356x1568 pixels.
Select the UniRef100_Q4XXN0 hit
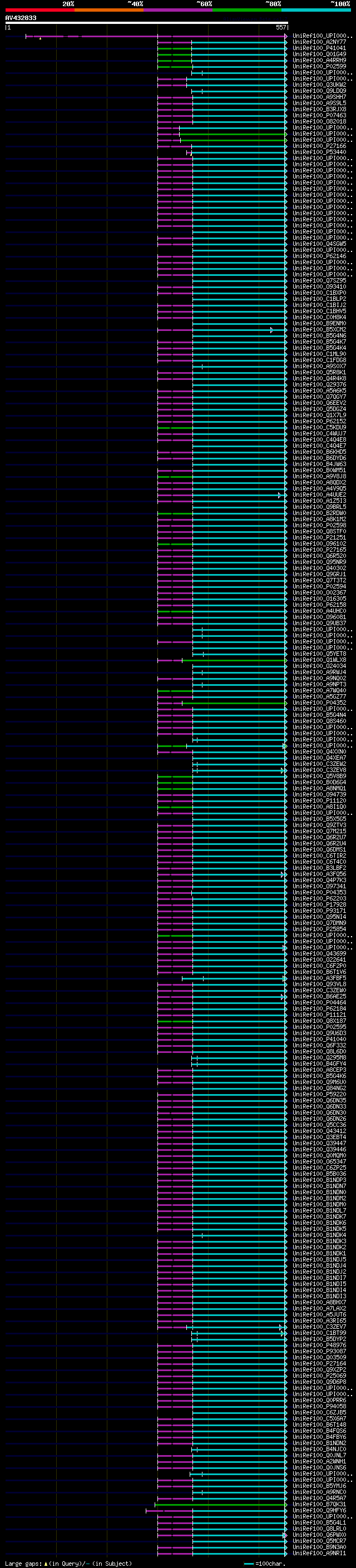click(x=319, y=752)
